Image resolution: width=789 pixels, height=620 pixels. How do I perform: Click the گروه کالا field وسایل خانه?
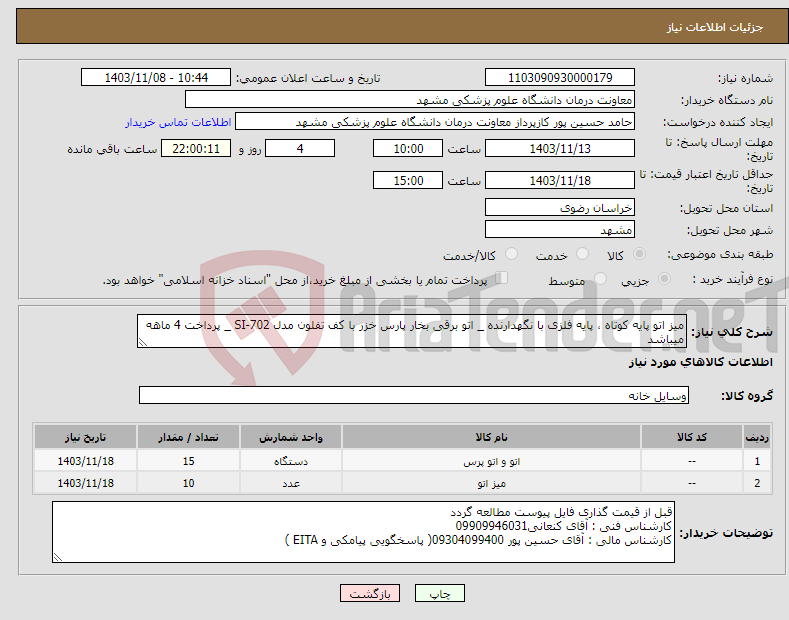tap(414, 396)
